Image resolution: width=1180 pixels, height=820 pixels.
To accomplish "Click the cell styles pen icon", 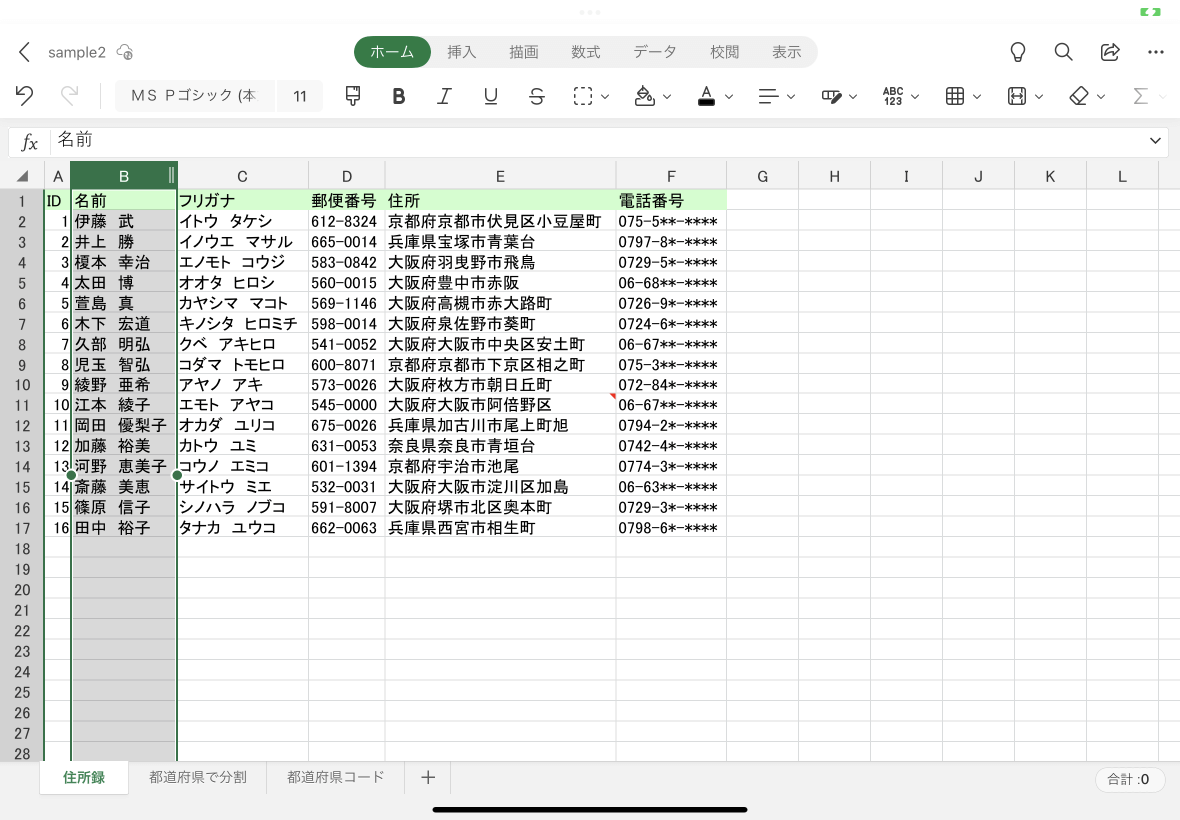I will point(832,96).
